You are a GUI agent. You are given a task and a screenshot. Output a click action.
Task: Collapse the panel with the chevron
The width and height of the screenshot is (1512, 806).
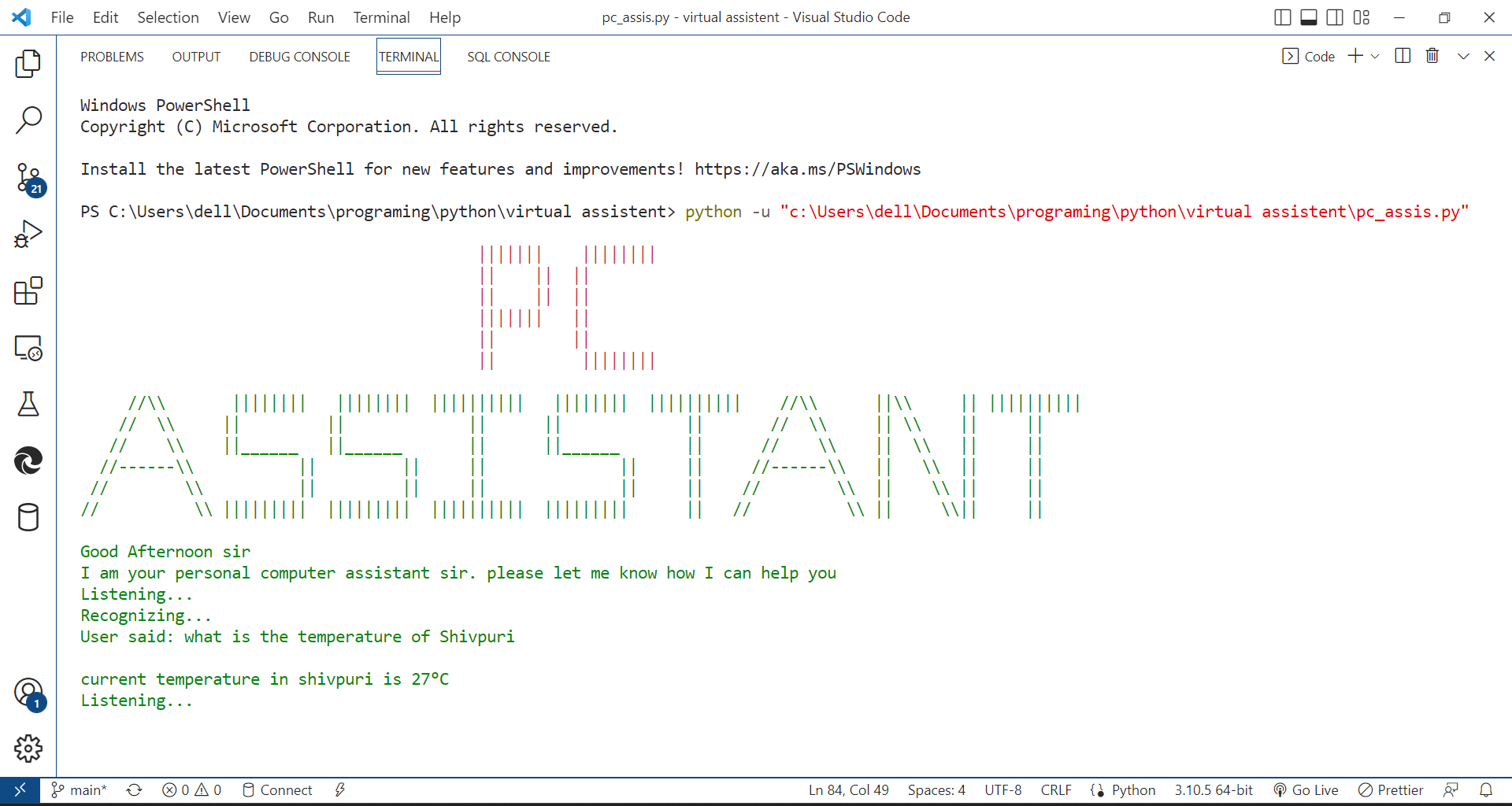coord(1463,56)
